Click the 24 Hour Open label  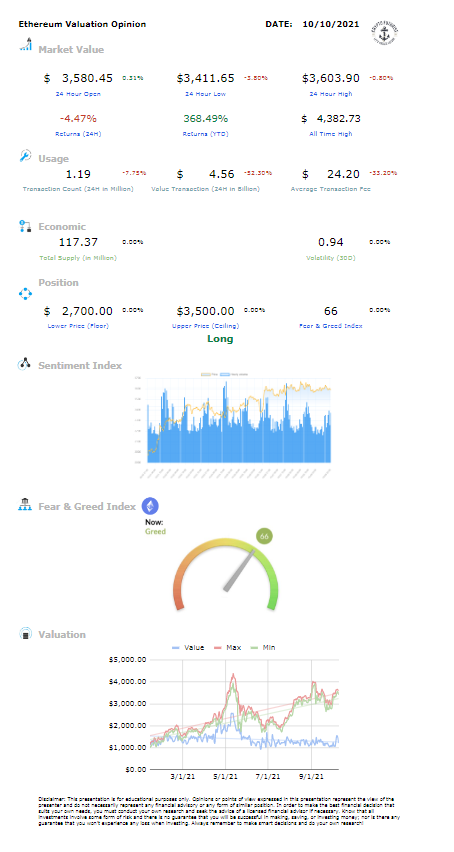tap(78, 94)
